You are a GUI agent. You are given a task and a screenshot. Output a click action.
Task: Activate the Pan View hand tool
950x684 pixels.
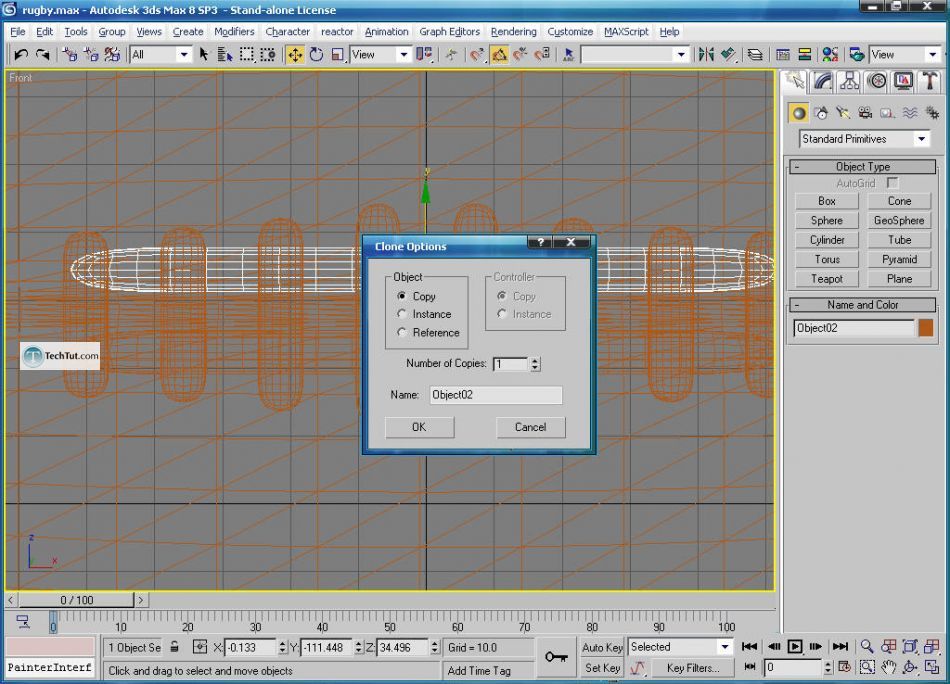click(889, 667)
